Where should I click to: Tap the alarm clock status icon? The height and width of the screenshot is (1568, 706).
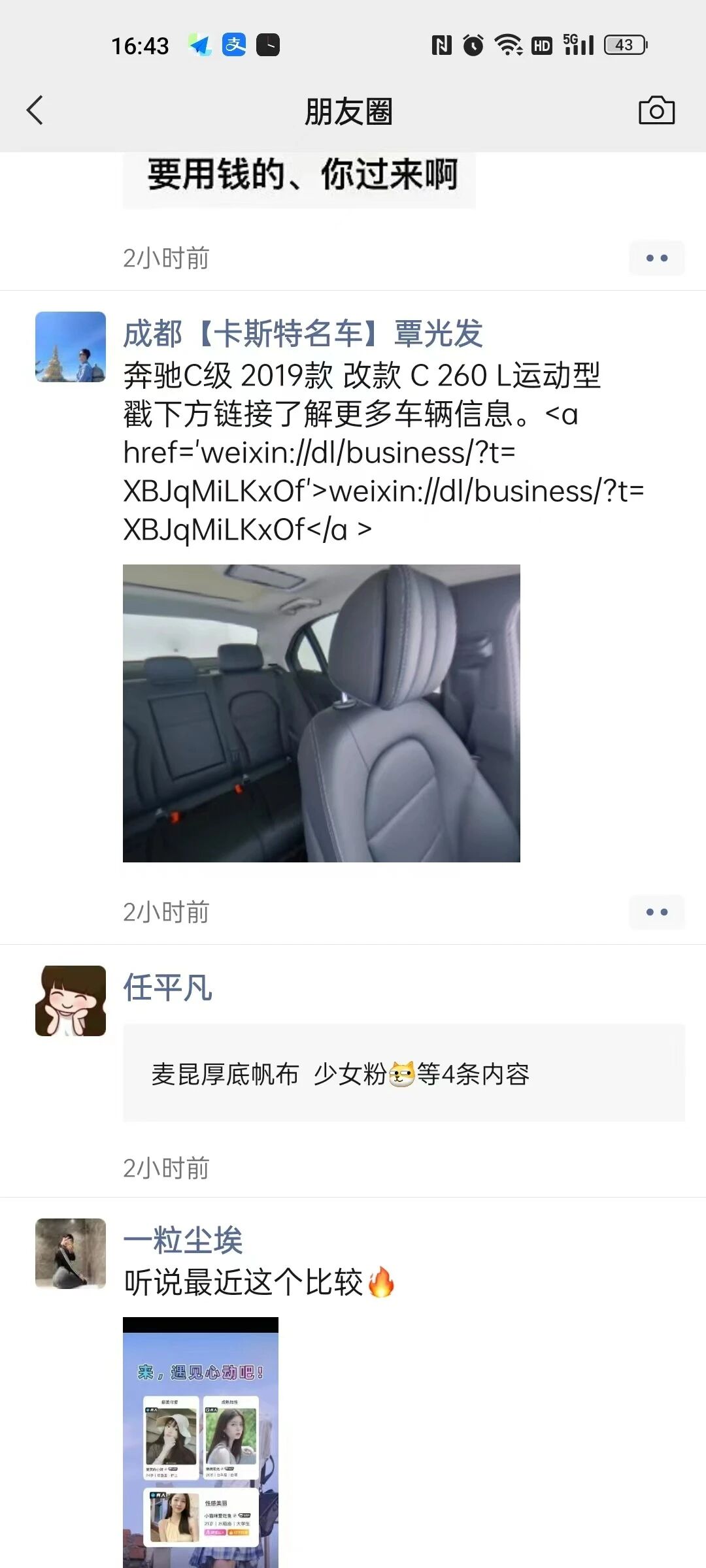coord(473,45)
